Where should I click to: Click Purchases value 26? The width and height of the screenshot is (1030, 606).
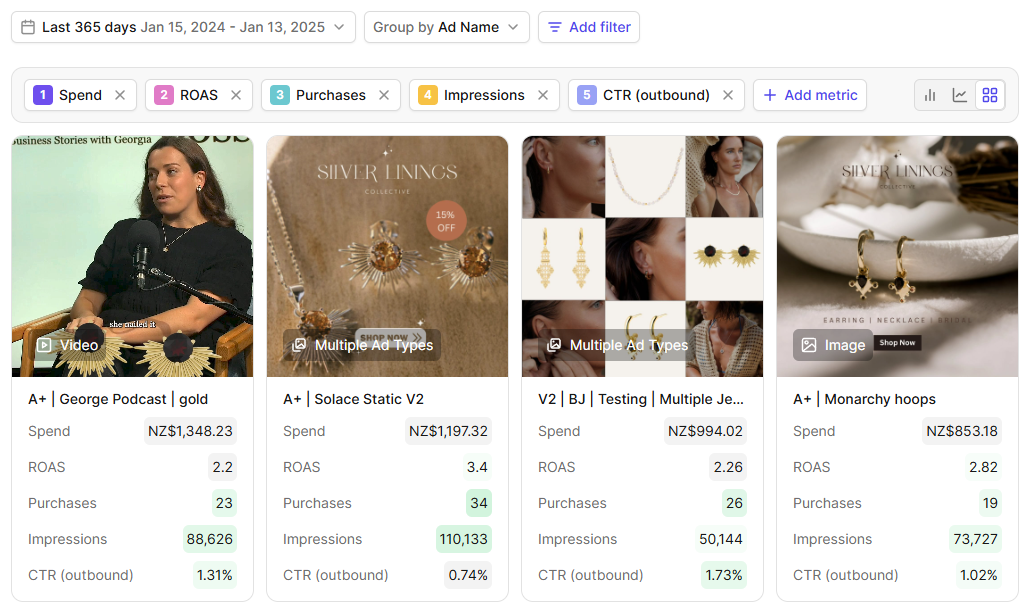click(x=734, y=504)
